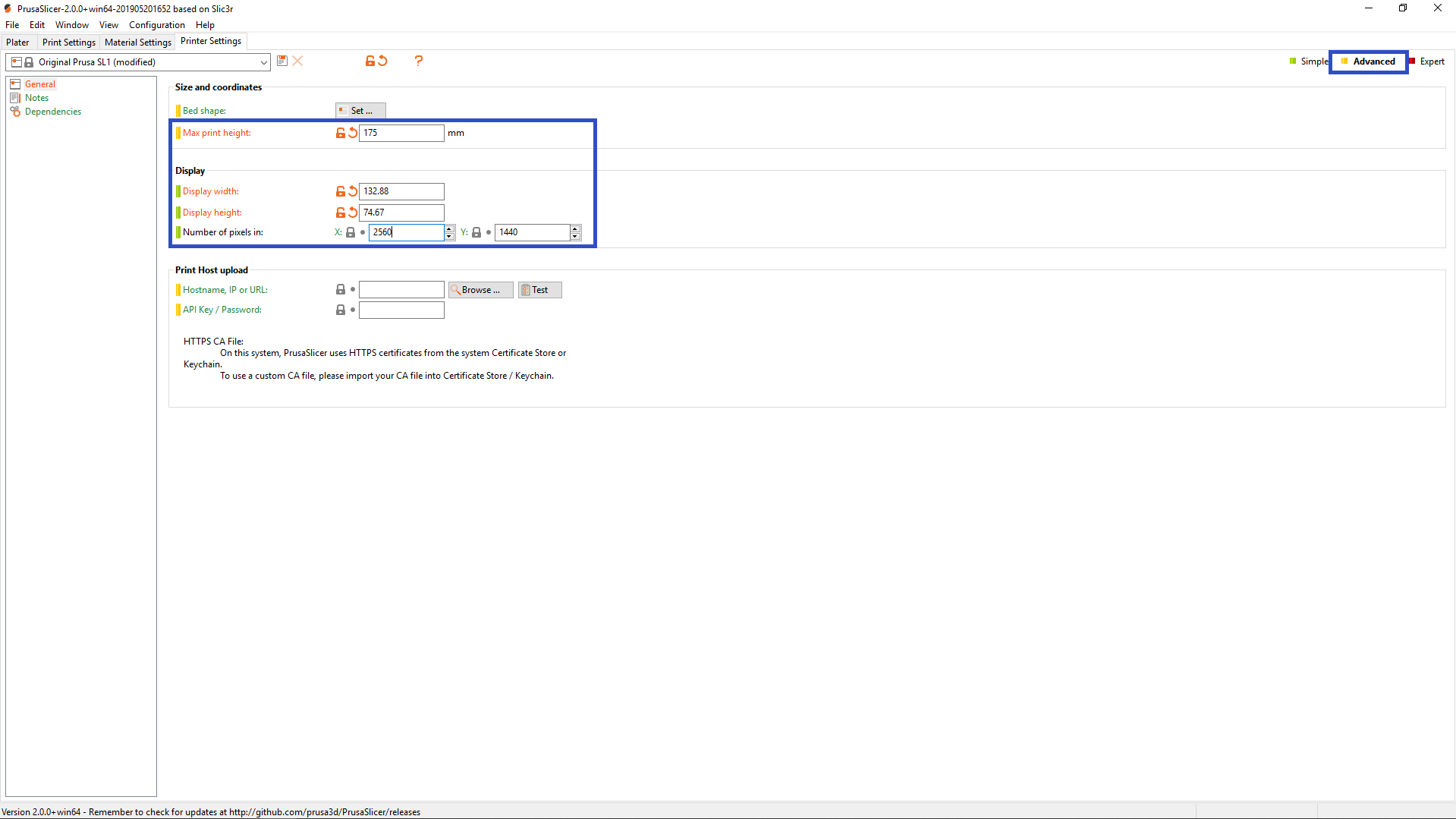
Task: Switch to the Material Settings tab
Action: coord(138,43)
